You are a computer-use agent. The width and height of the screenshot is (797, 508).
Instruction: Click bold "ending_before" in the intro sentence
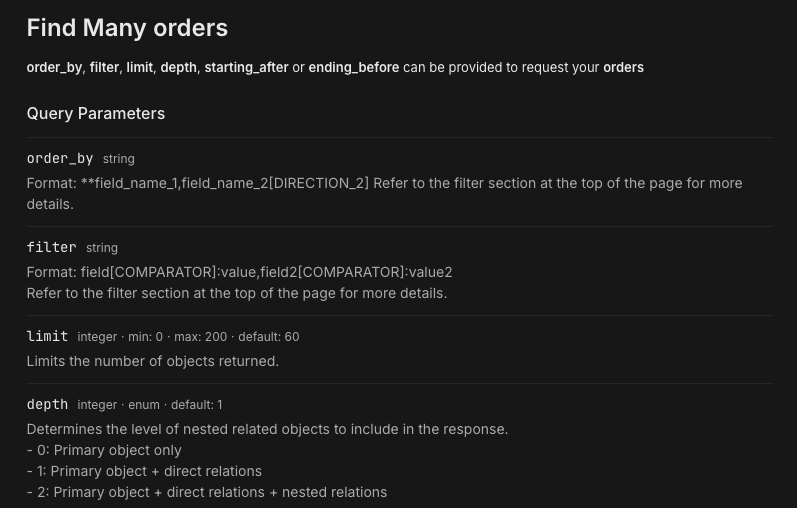(353, 68)
